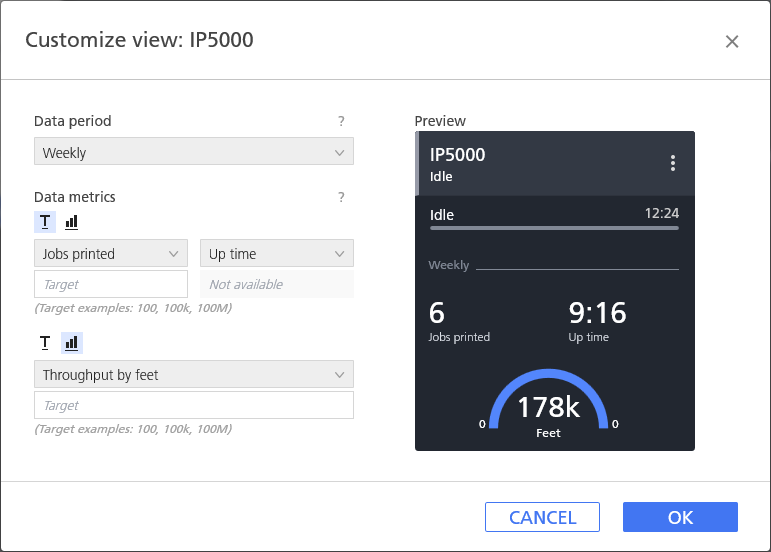Click the Target field under Jobs printed

(x=111, y=284)
